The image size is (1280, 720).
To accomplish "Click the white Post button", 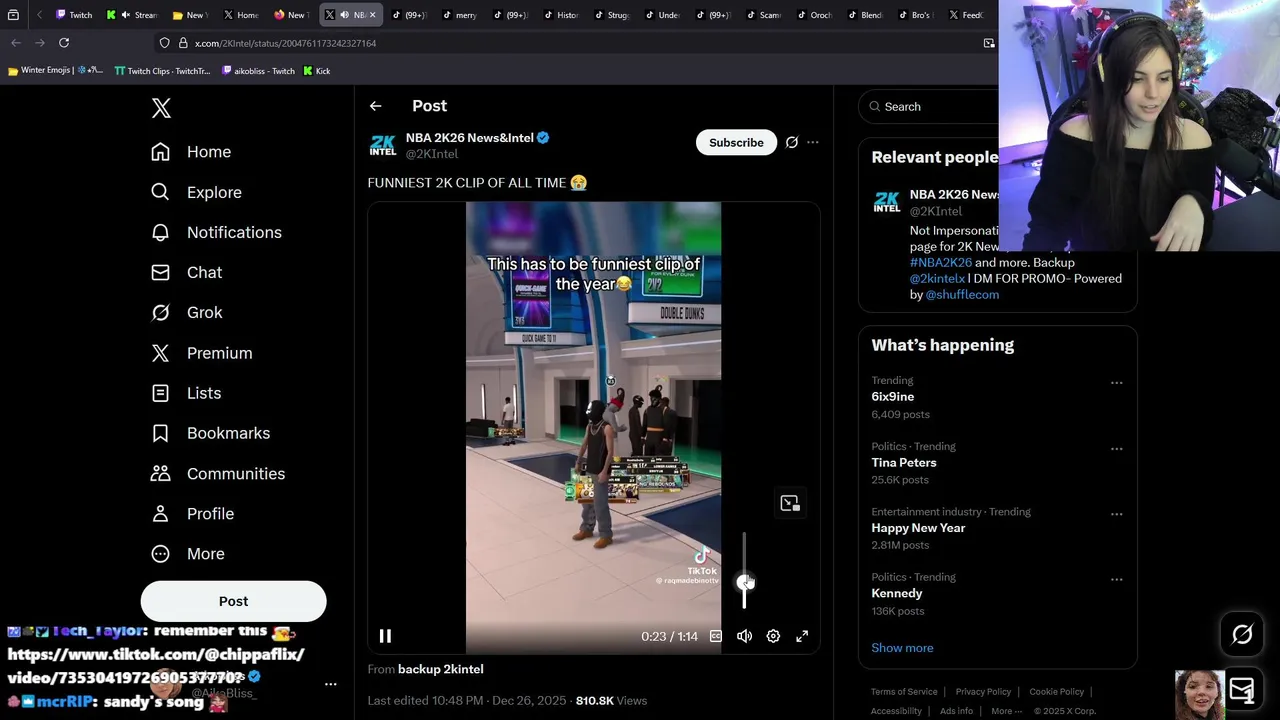I will (x=233, y=601).
